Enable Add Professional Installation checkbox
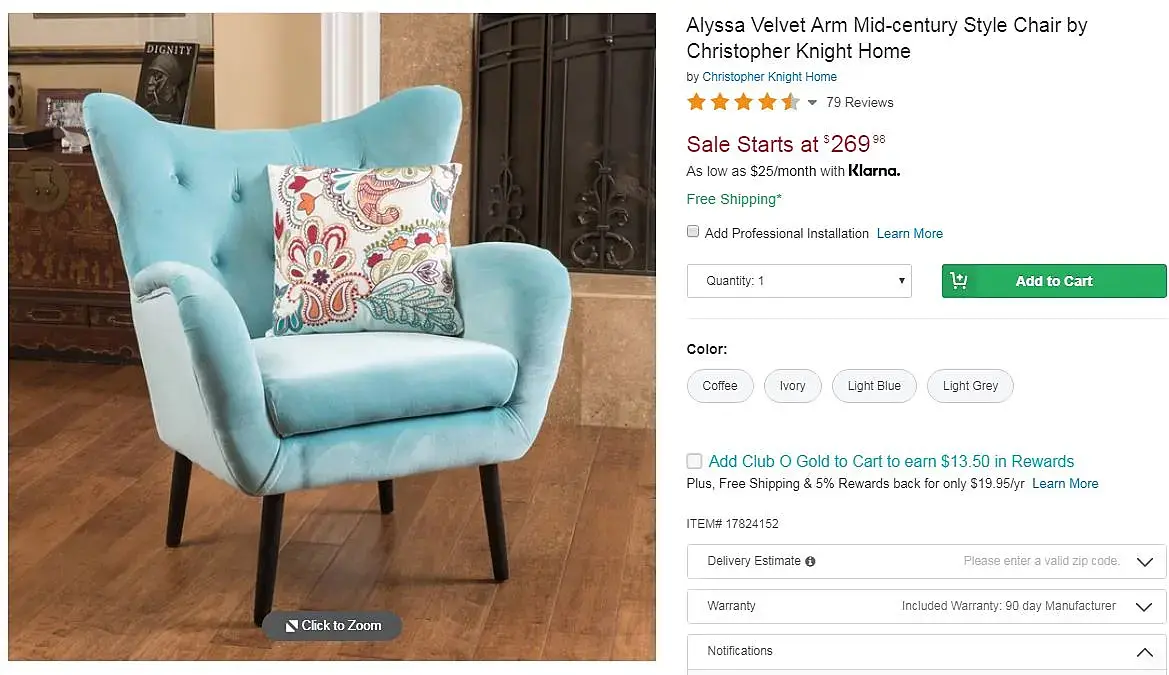Image resolution: width=1169 pixels, height=675 pixels. (693, 232)
